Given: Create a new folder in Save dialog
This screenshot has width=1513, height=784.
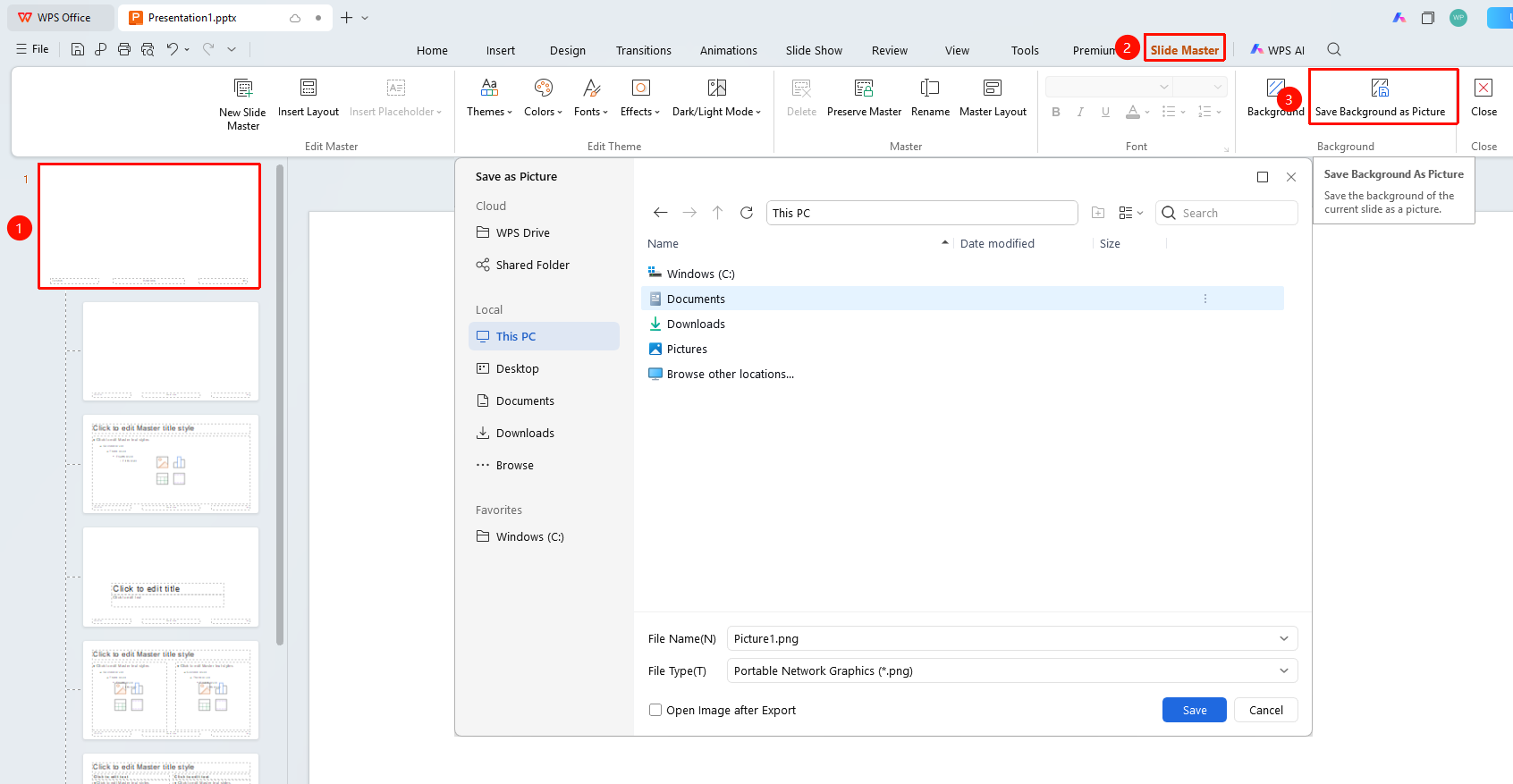Looking at the screenshot, I should click(x=1098, y=213).
